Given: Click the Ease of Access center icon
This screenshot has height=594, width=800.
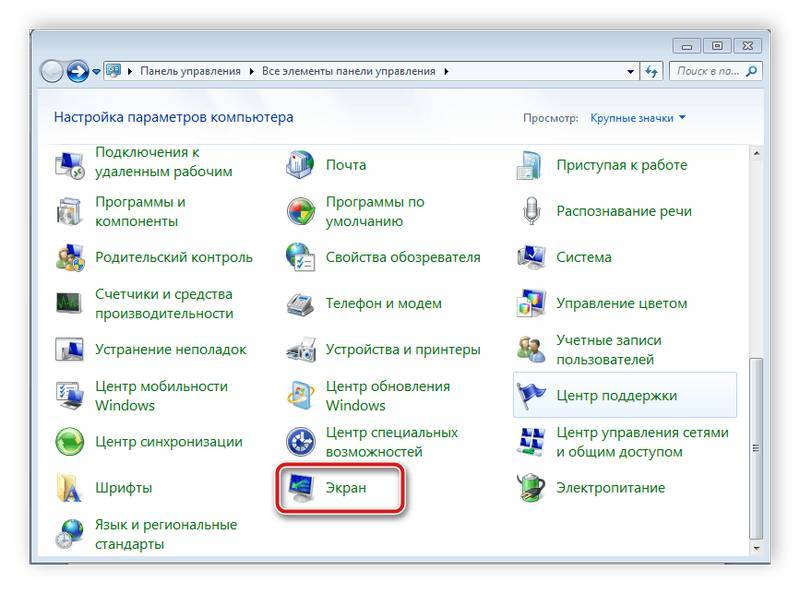Looking at the screenshot, I should 300,441.
